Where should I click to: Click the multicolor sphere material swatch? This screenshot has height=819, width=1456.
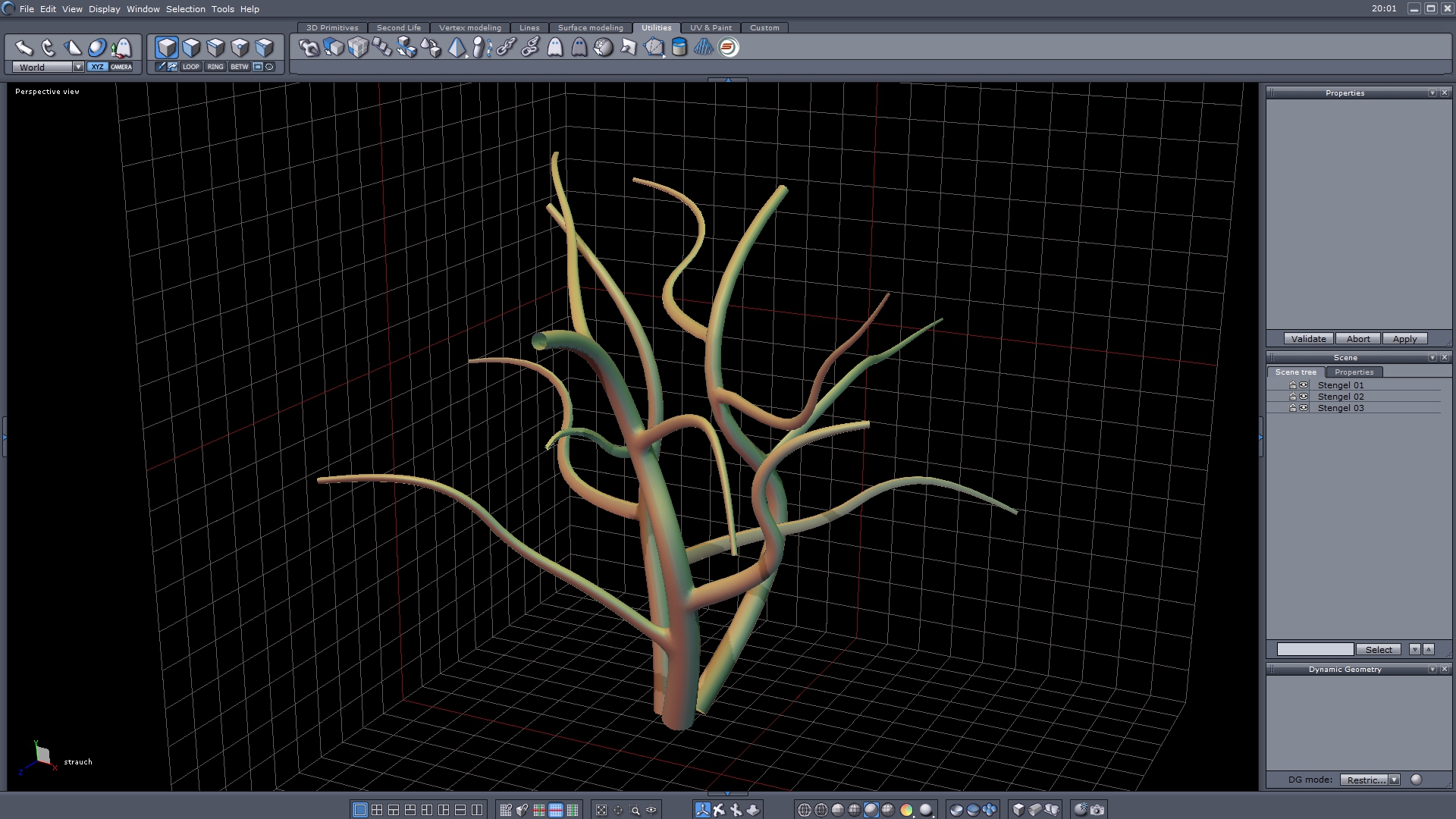pos(906,810)
